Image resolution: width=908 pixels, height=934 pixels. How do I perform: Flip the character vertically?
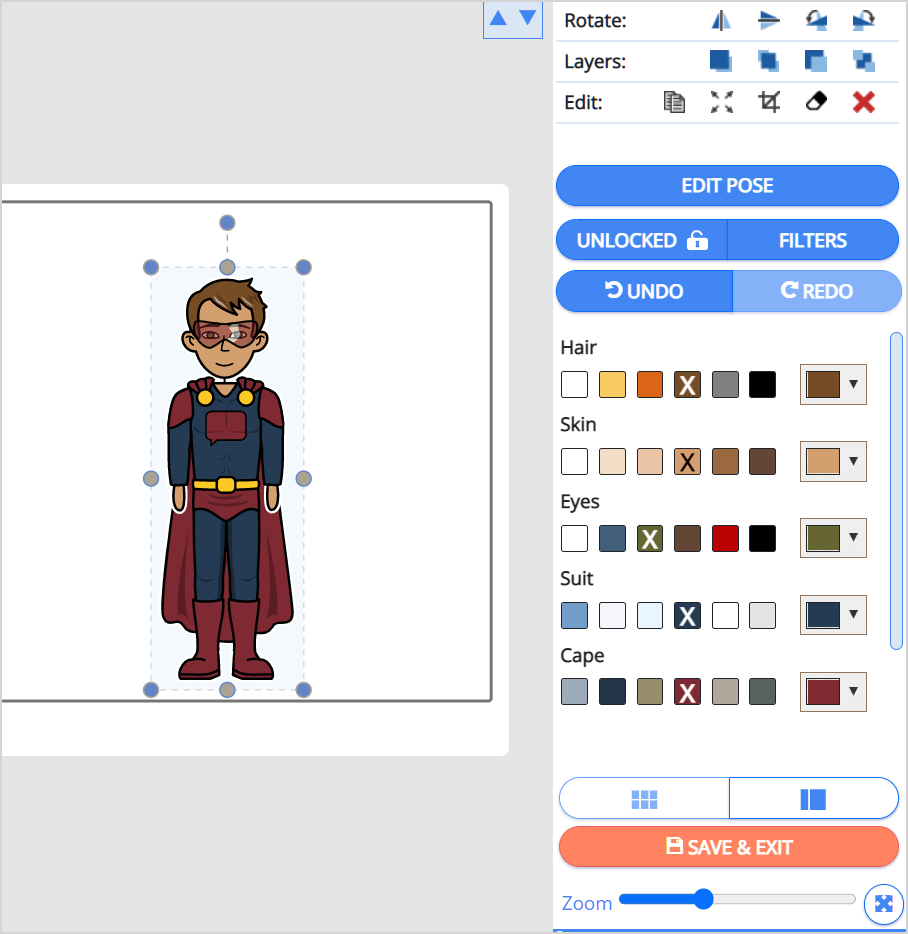[769, 21]
